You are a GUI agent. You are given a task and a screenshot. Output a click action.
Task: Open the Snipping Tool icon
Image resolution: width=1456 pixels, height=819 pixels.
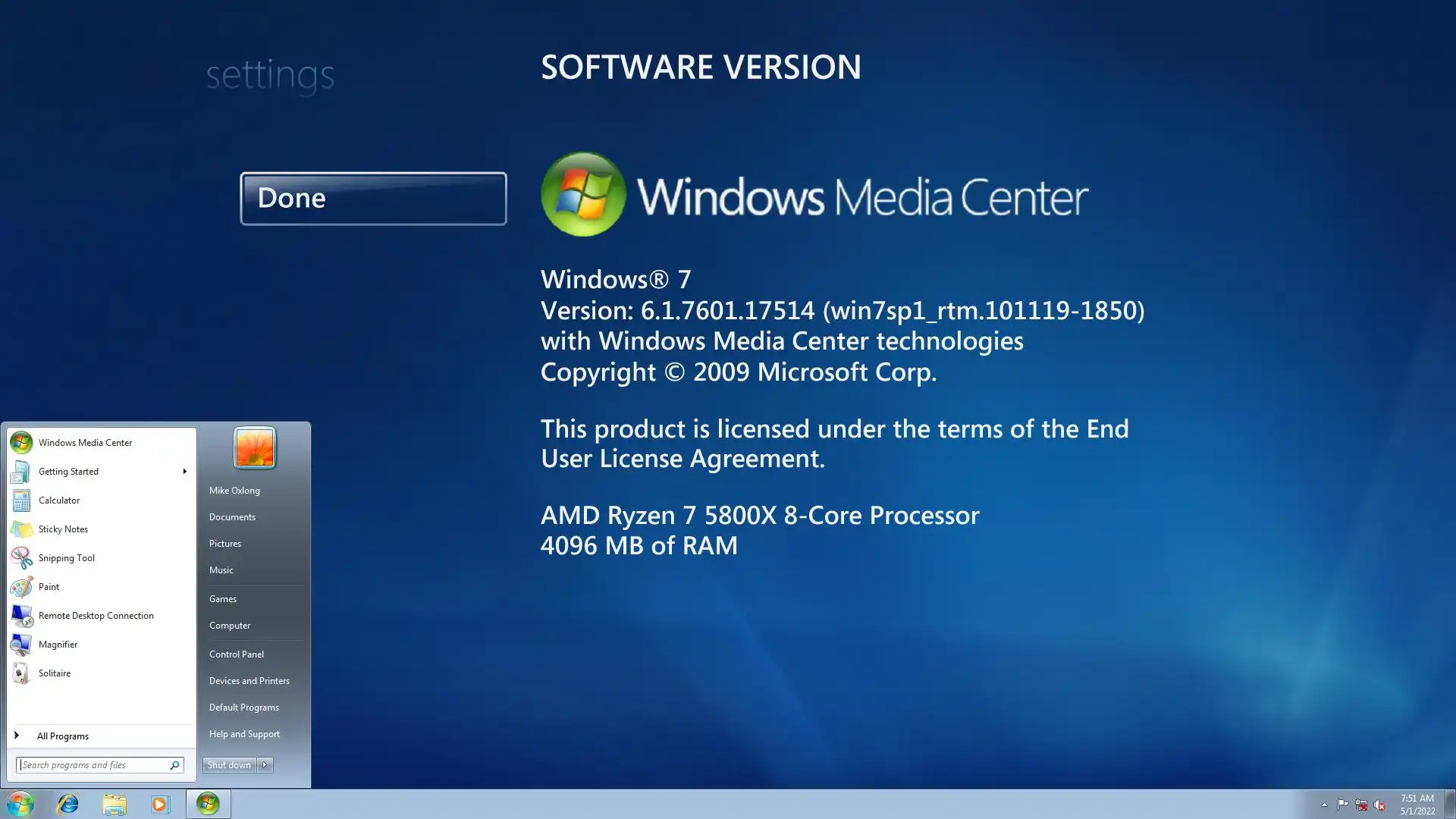pos(21,558)
